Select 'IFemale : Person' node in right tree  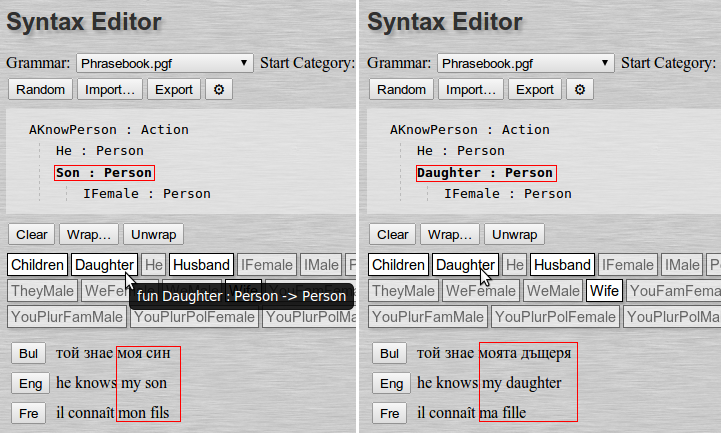(x=508, y=194)
